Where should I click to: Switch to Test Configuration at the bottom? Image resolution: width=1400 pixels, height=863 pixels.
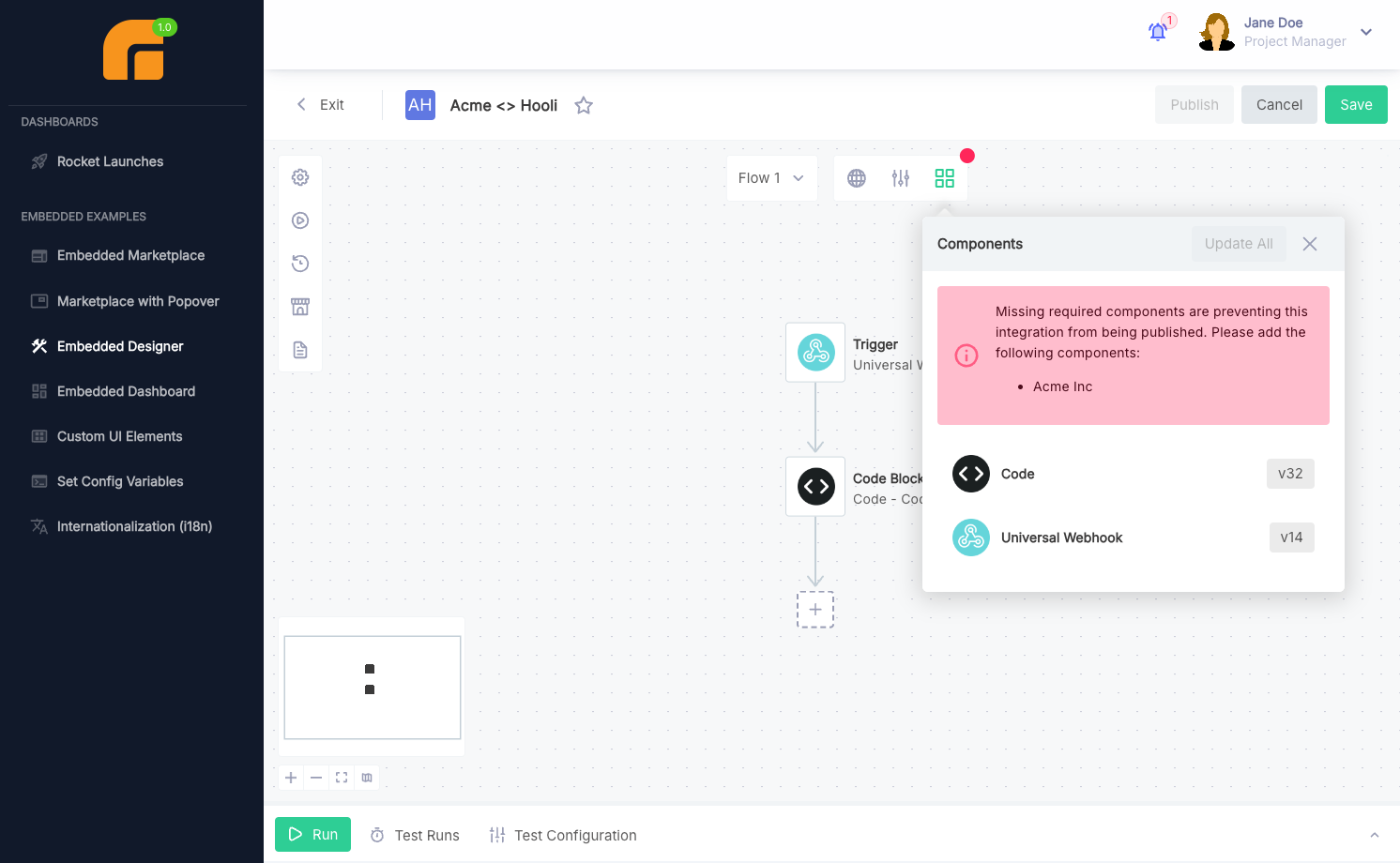[x=562, y=835]
